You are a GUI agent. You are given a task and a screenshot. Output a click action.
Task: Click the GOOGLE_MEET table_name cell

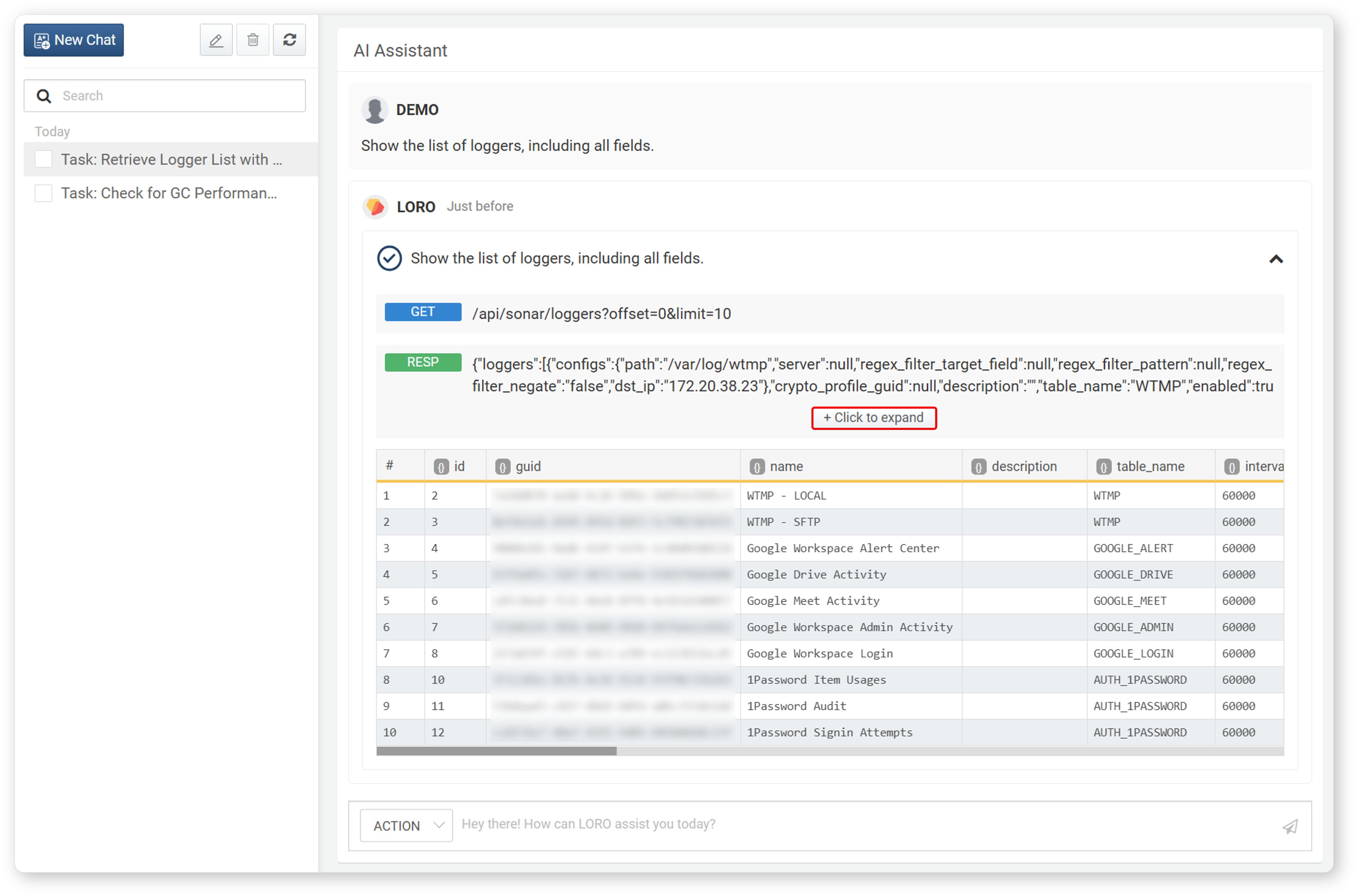pyautogui.click(x=1151, y=601)
